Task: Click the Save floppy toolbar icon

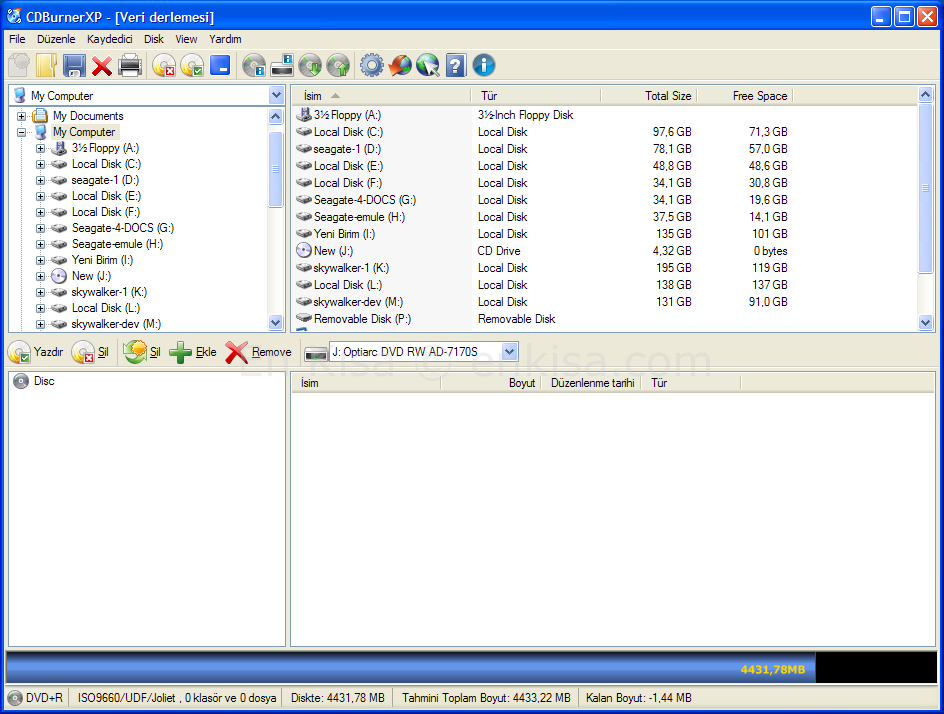Action: tap(74, 65)
